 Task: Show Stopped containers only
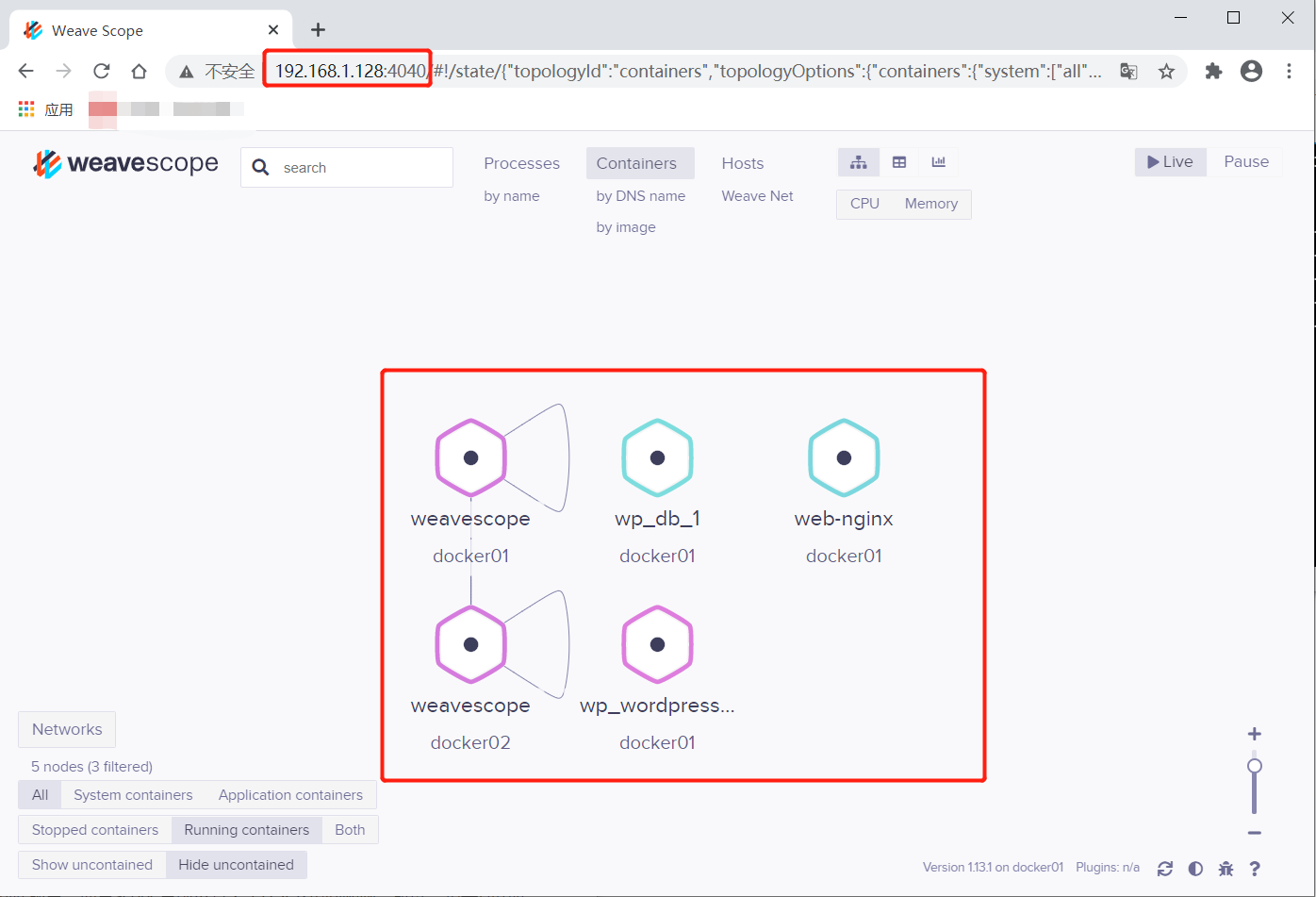(95, 830)
